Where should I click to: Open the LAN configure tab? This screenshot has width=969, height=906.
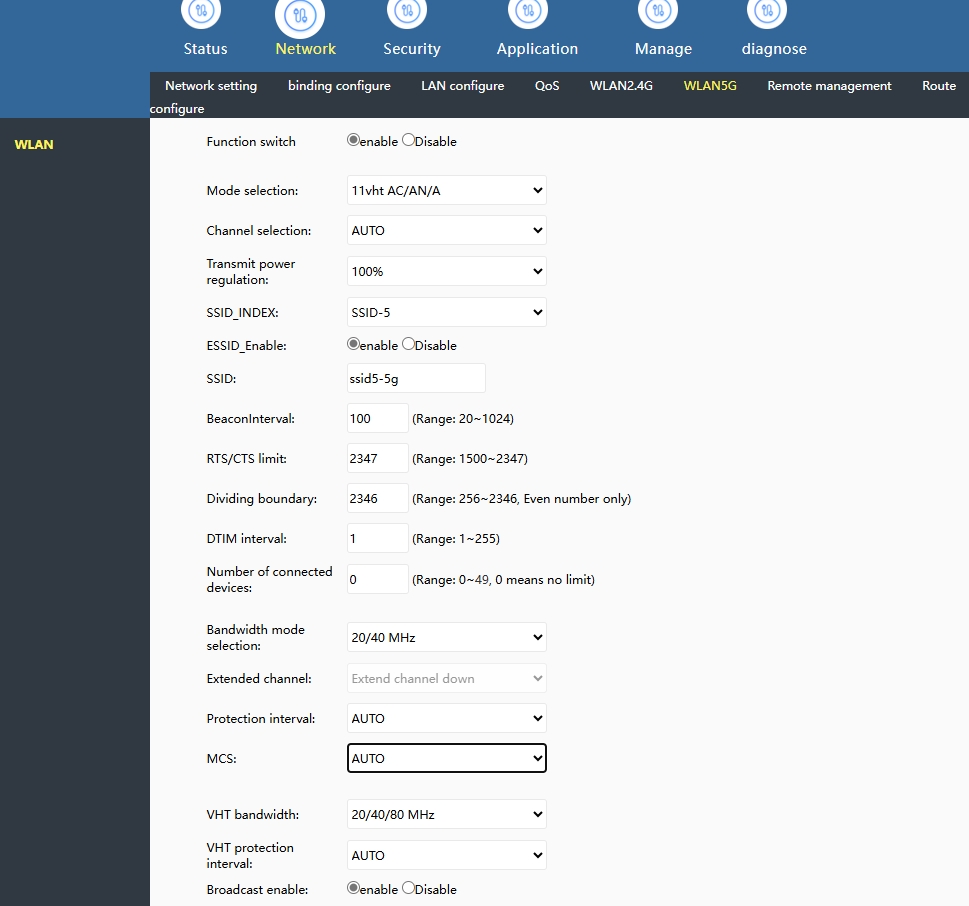462,86
